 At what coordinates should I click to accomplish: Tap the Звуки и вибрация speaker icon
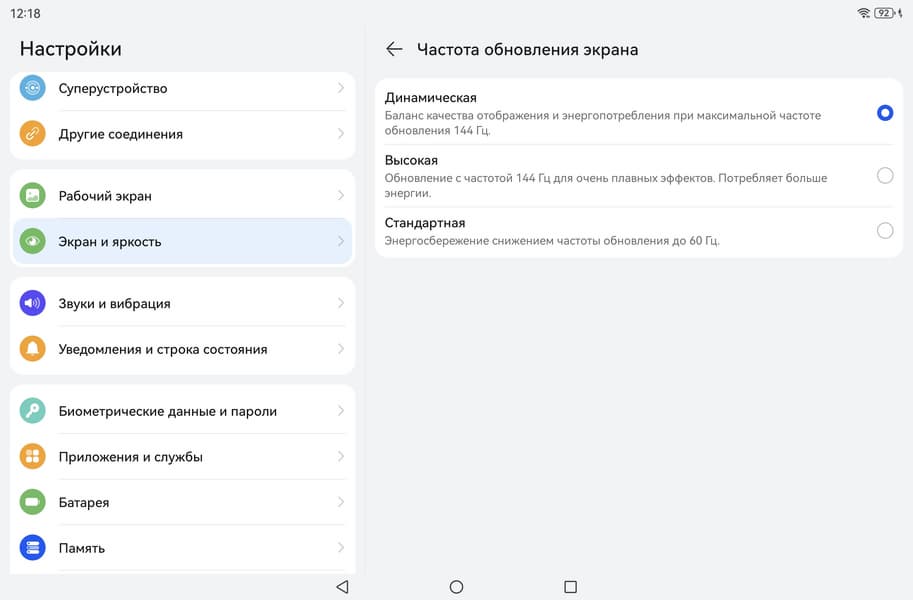33,304
